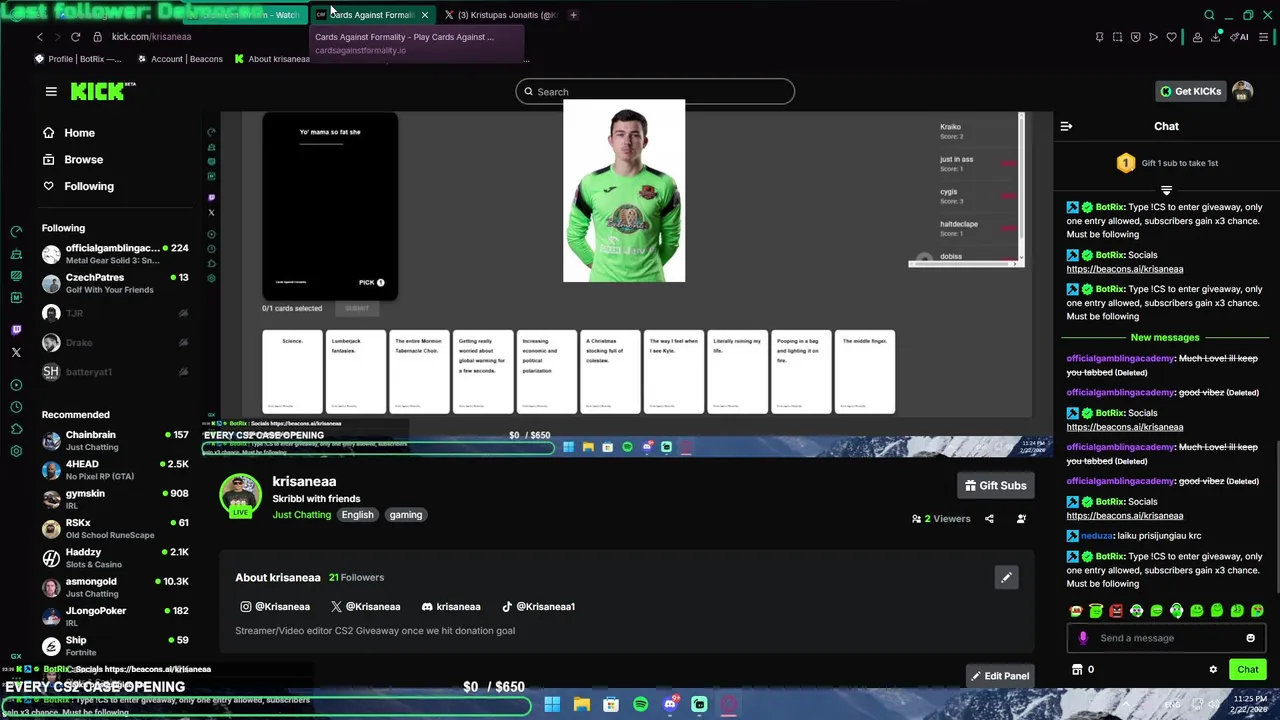Open JLongoPoker recommended channel
Viewport: 1280px width, 720px height.
(x=115, y=616)
